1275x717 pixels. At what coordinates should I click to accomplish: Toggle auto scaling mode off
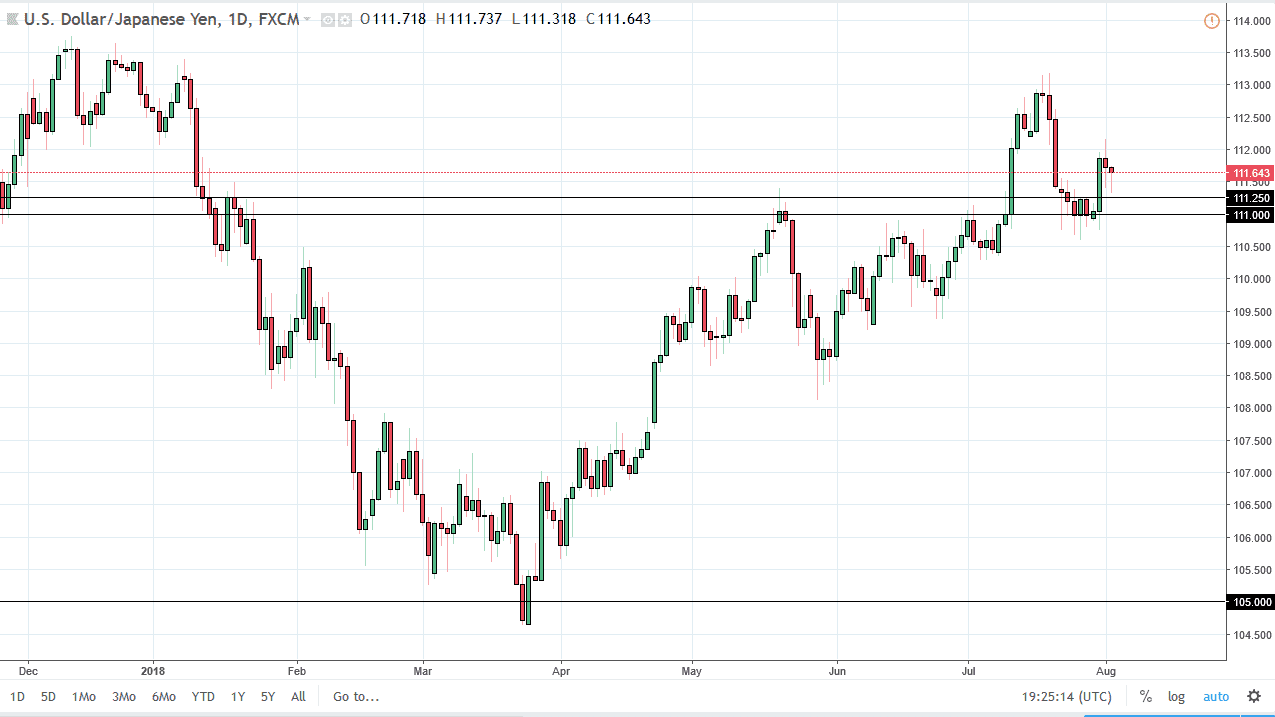coord(1216,696)
